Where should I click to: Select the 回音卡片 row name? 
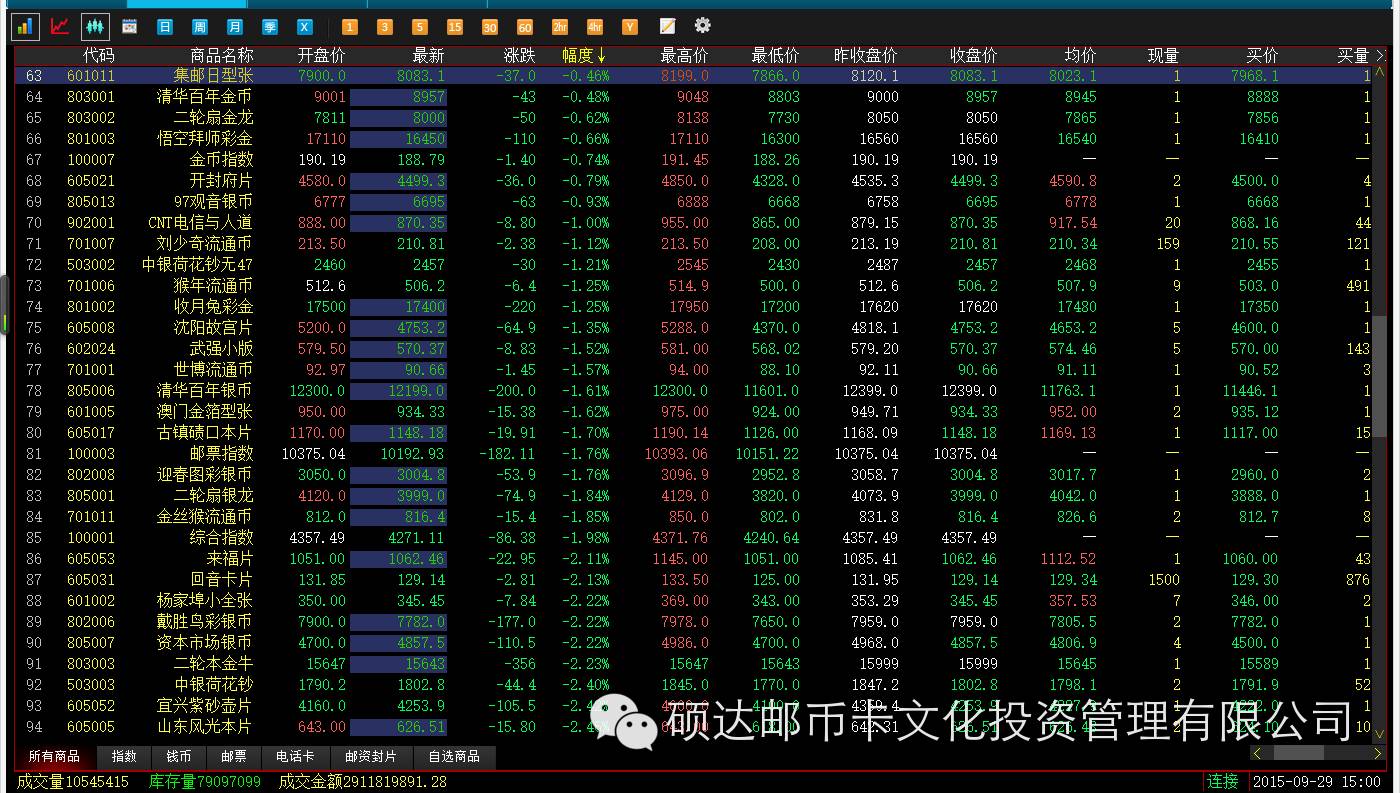(221, 580)
